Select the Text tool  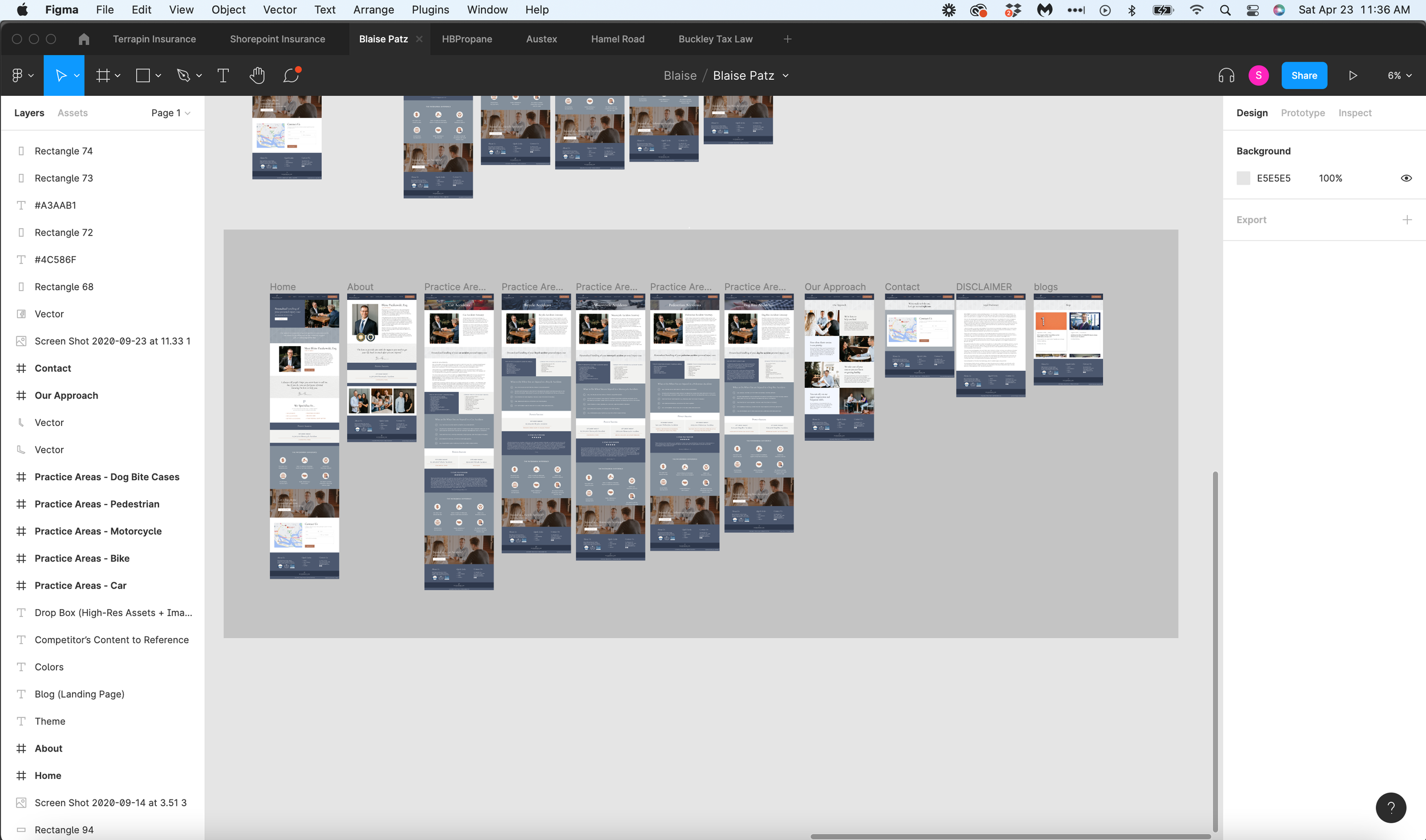pyautogui.click(x=223, y=75)
